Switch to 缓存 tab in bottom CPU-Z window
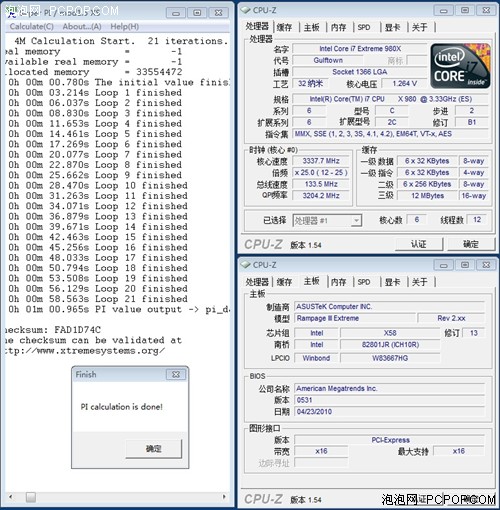 tap(284, 282)
